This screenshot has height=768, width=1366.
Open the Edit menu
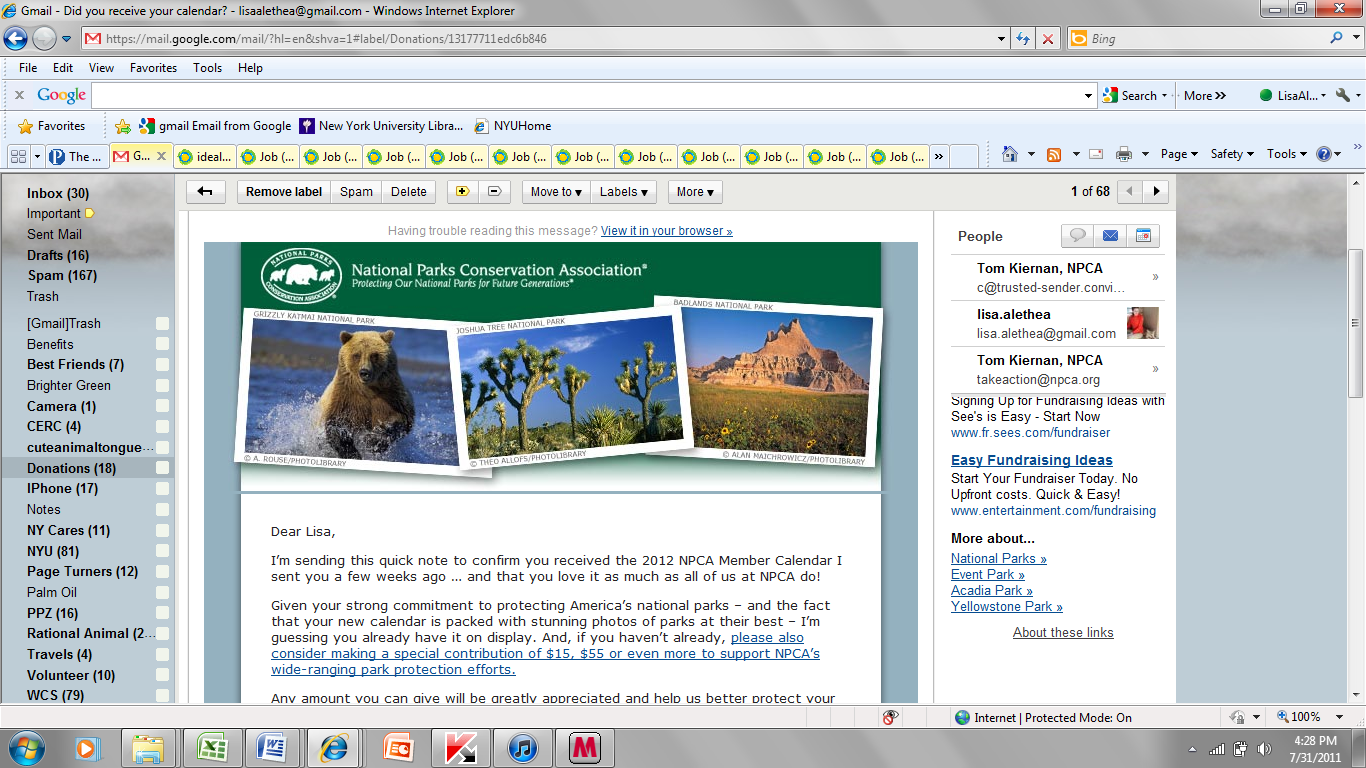point(63,68)
